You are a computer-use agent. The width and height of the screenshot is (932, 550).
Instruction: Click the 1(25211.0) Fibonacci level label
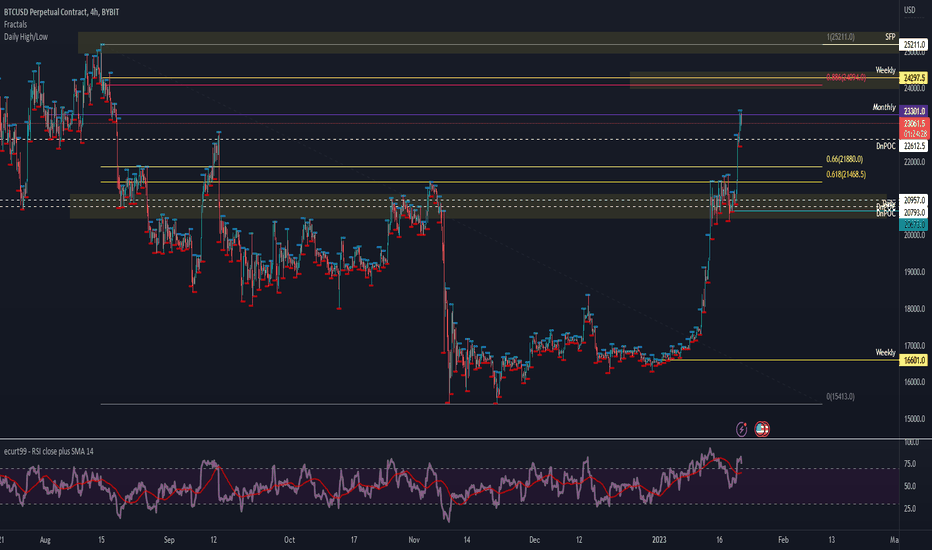point(840,37)
